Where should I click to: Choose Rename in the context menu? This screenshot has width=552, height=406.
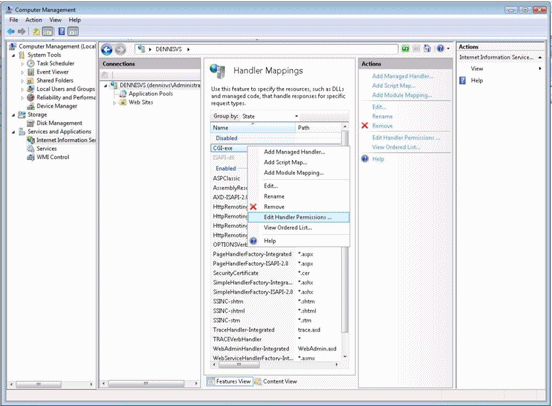click(x=299, y=196)
